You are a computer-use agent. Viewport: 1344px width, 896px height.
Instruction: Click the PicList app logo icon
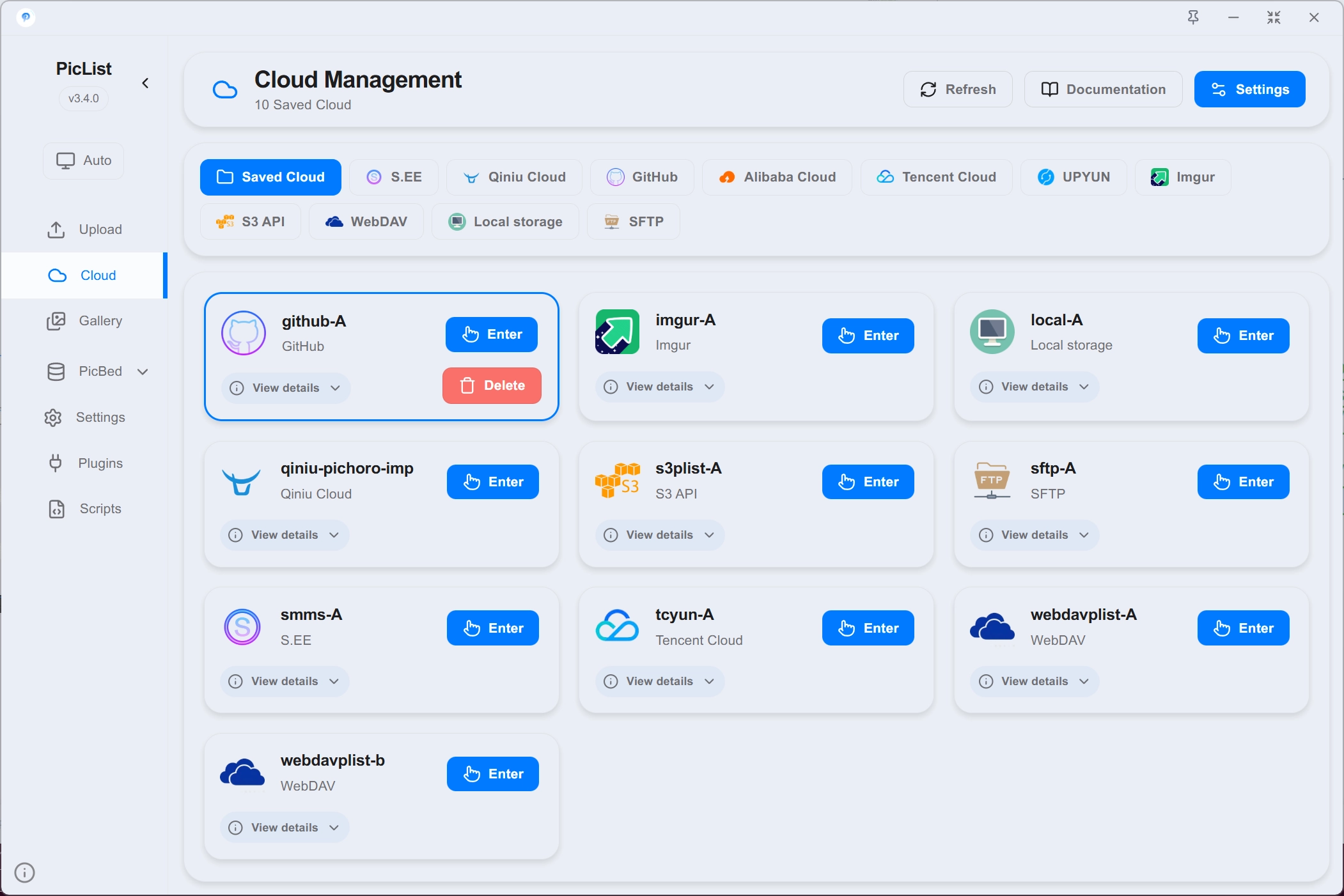26,17
